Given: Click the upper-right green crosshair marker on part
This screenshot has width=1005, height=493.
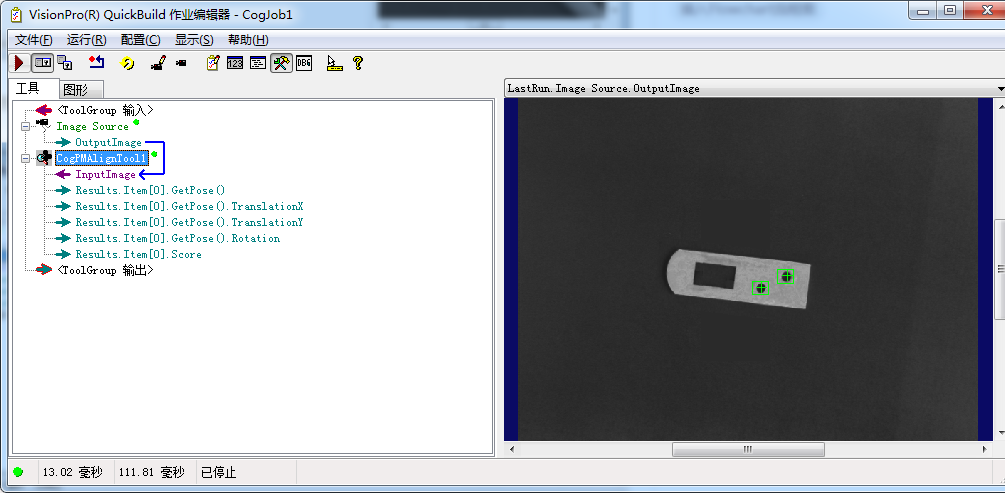Looking at the screenshot, I should [786, 276].
